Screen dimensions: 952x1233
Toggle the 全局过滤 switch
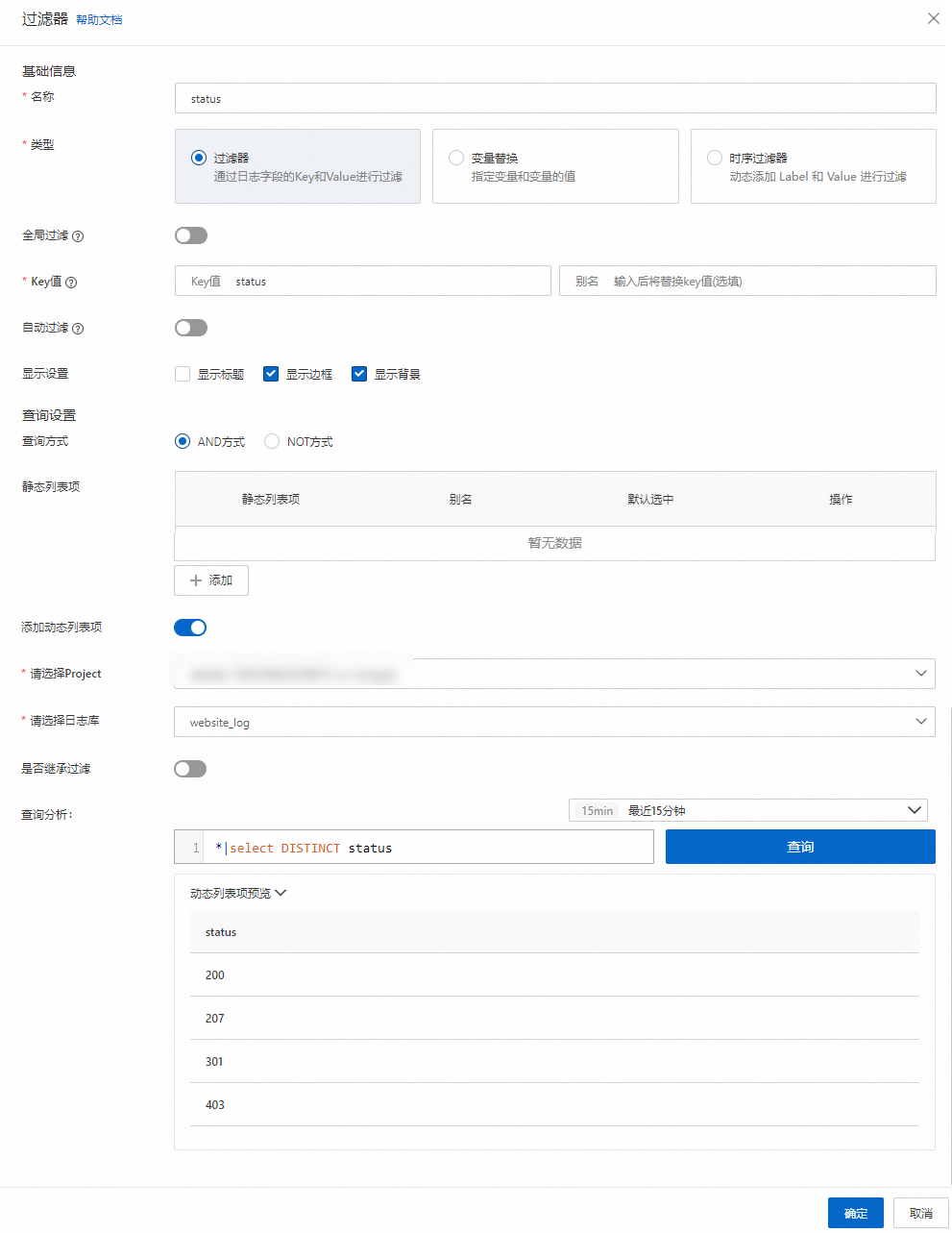click(x=191, y=235)
